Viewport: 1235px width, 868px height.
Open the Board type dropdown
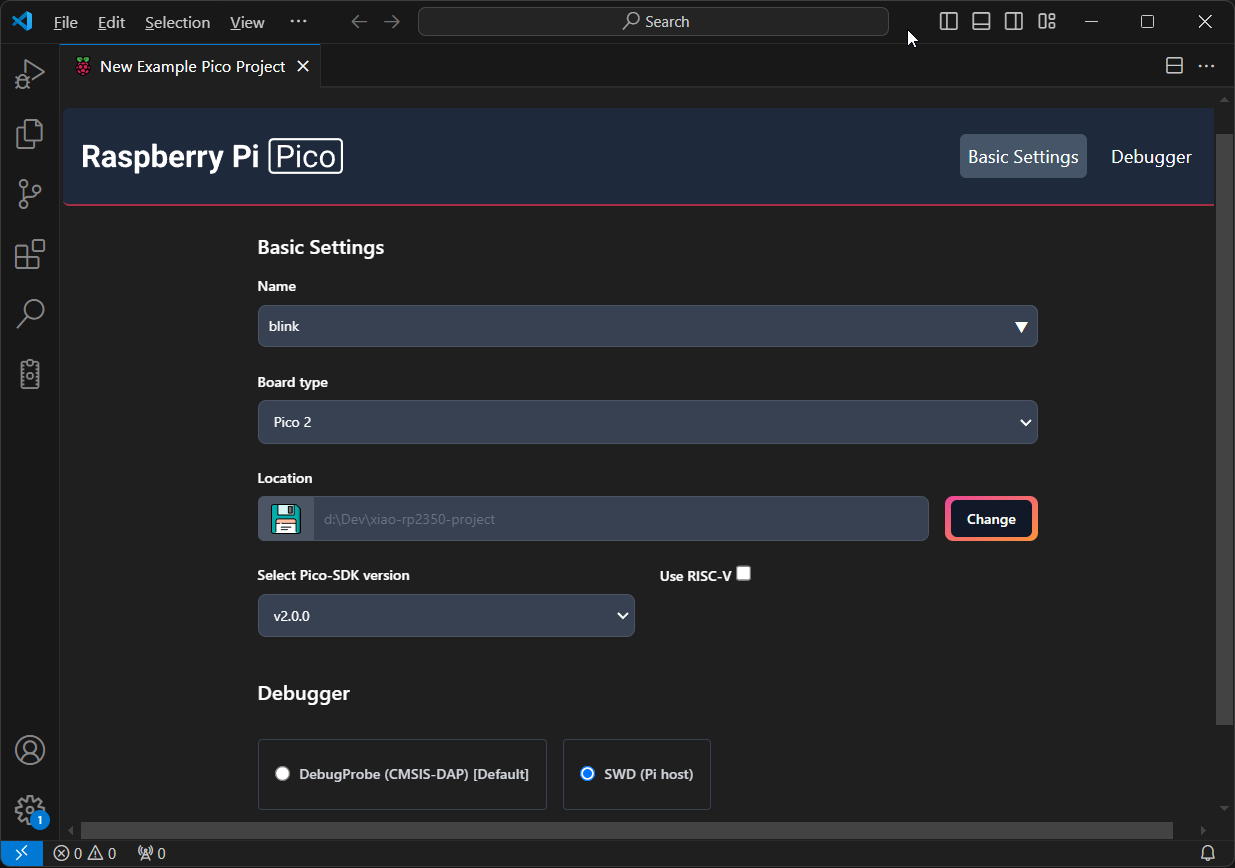tap(647, 422)
